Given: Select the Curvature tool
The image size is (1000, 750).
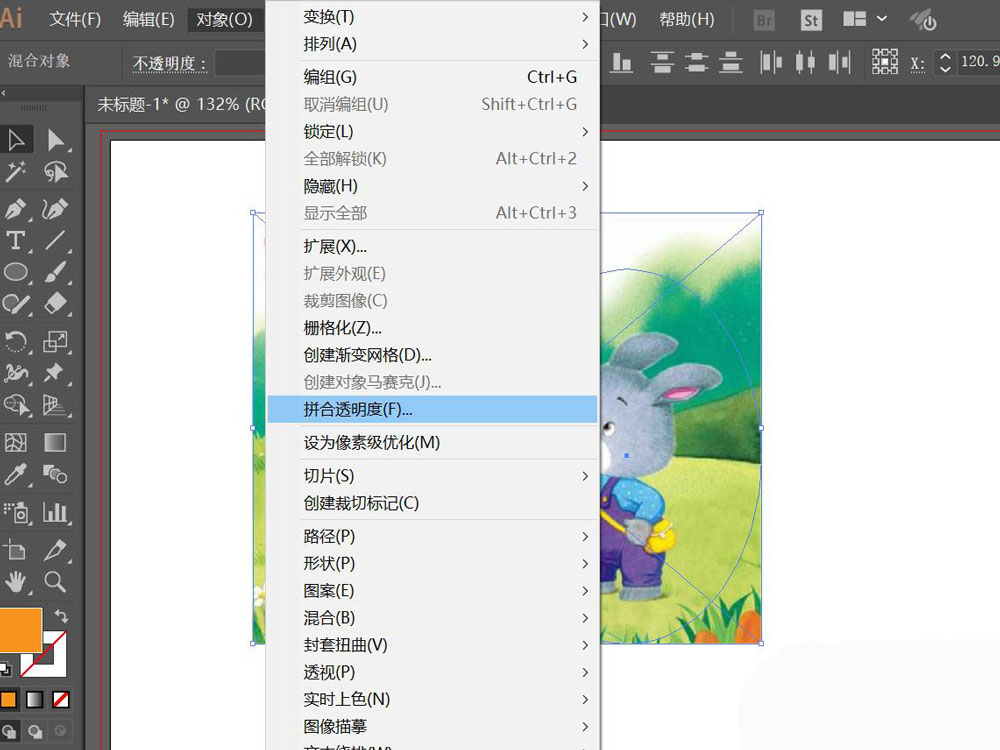Looking at the screenshot, I should 56,209.
